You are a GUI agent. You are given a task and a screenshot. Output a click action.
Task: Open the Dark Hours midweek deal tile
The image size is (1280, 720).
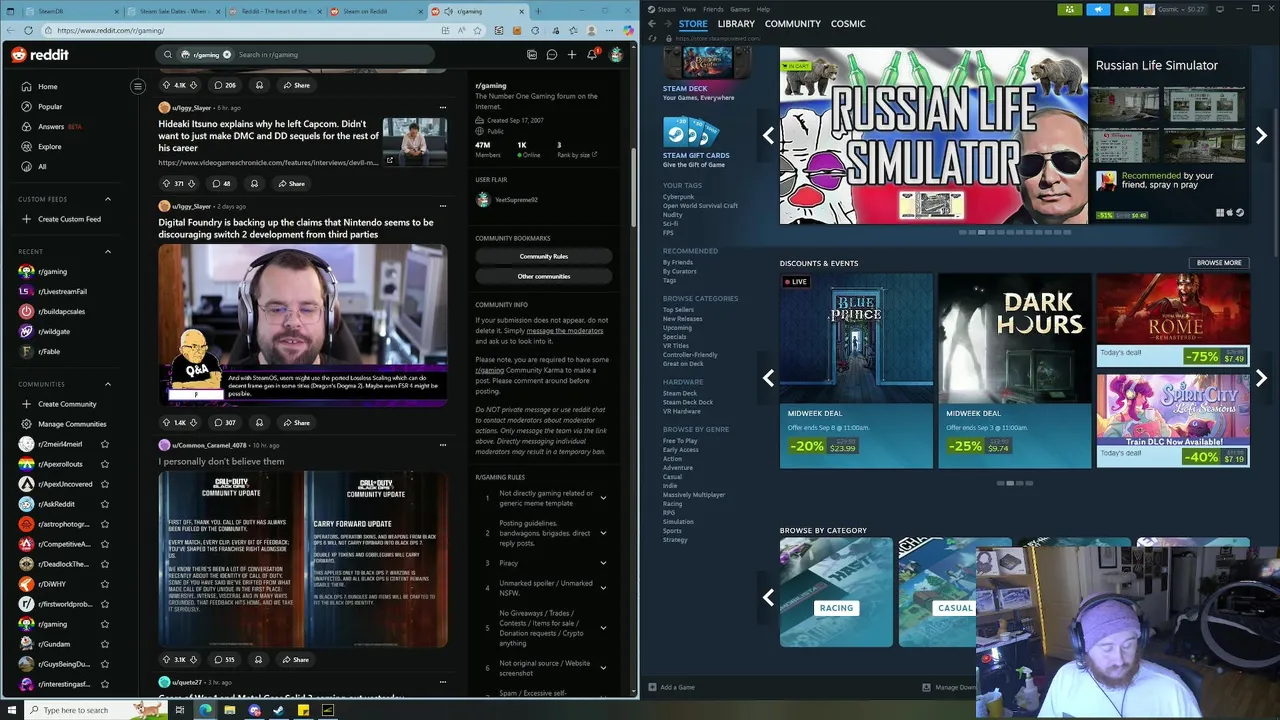tap(1013, 371)
